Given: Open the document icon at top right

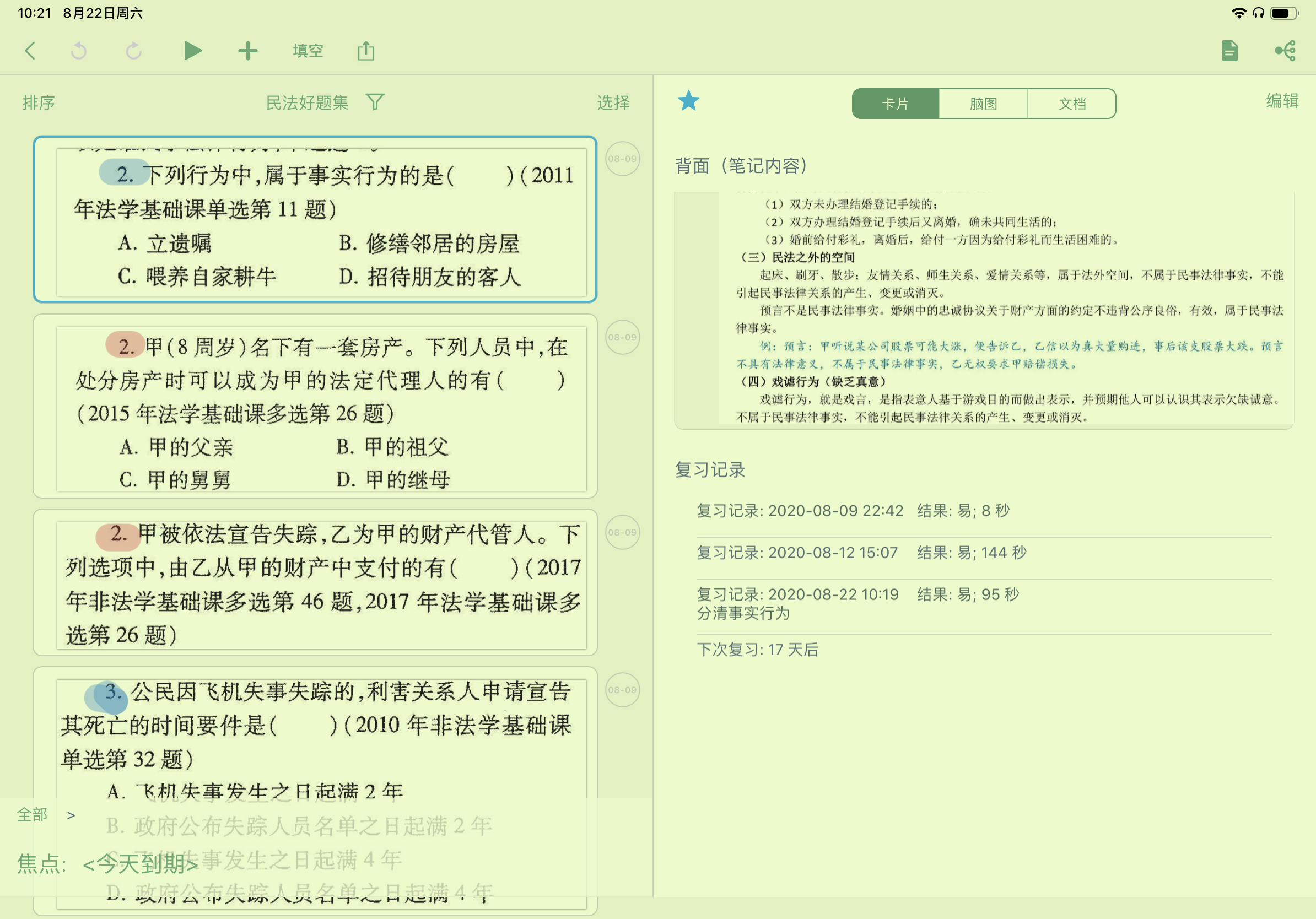Looking at the screenshot, I should pyautogui.click(x=1229, y=51).
